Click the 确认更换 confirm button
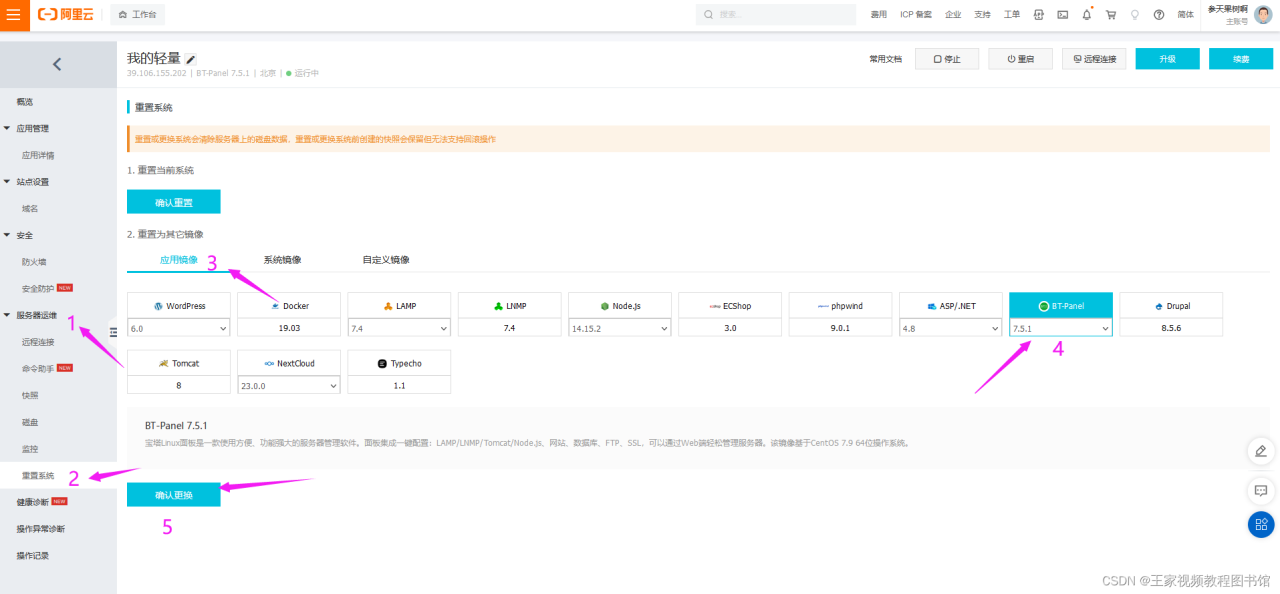Image resolution: width=1280 pixels, height=594 pixels. 173,494
